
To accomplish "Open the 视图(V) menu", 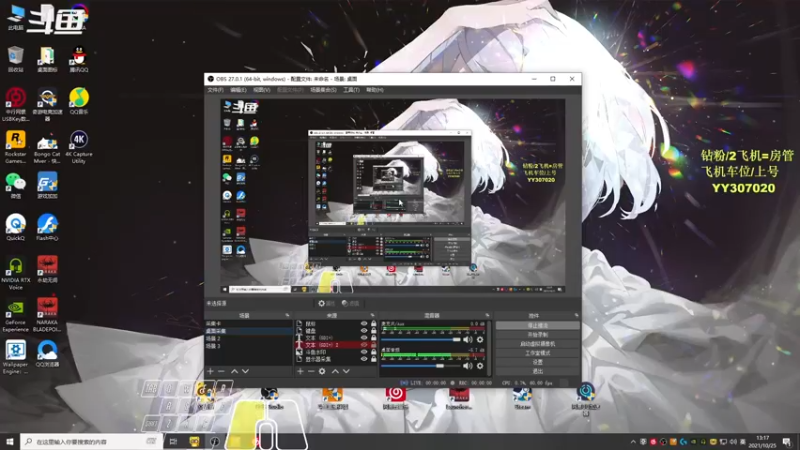I will [262, 90].
